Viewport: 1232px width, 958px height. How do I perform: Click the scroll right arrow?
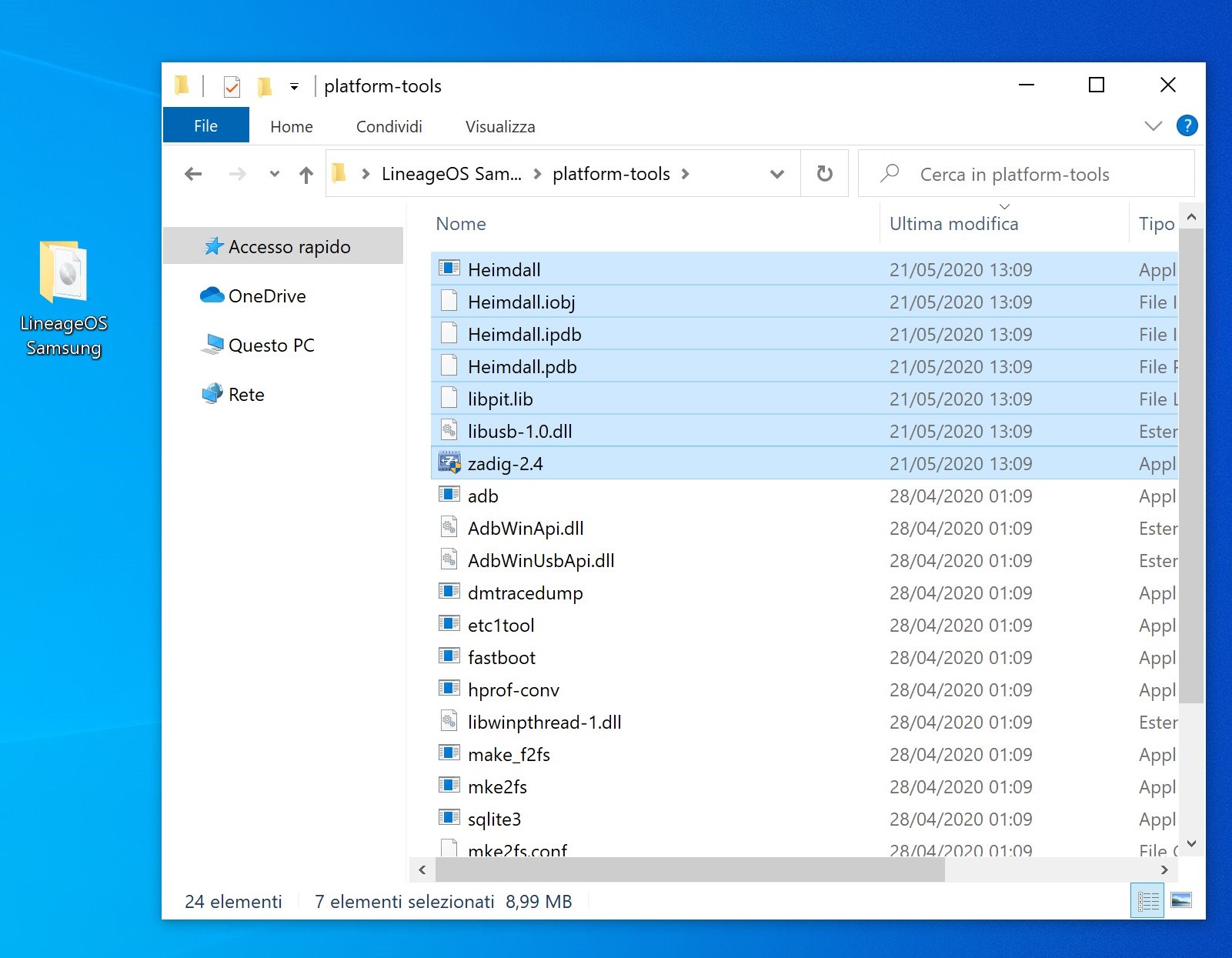click(x=1164, y=870)
